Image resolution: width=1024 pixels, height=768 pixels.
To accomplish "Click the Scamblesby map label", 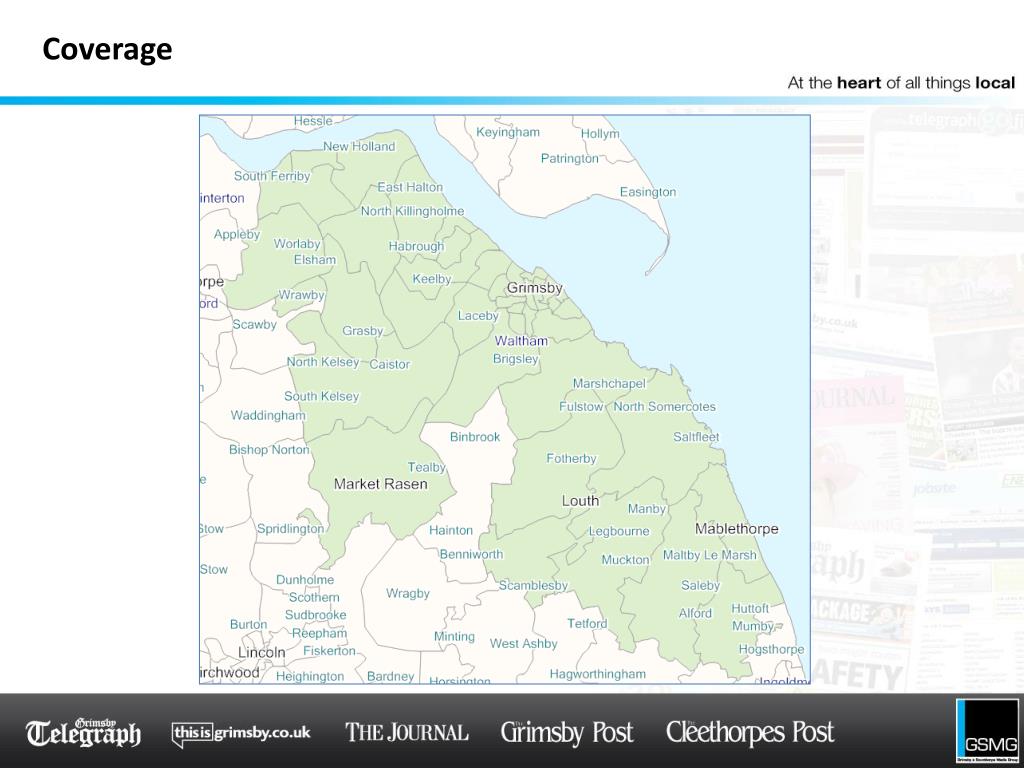I will pyautogui.click(x=534, y=586).
